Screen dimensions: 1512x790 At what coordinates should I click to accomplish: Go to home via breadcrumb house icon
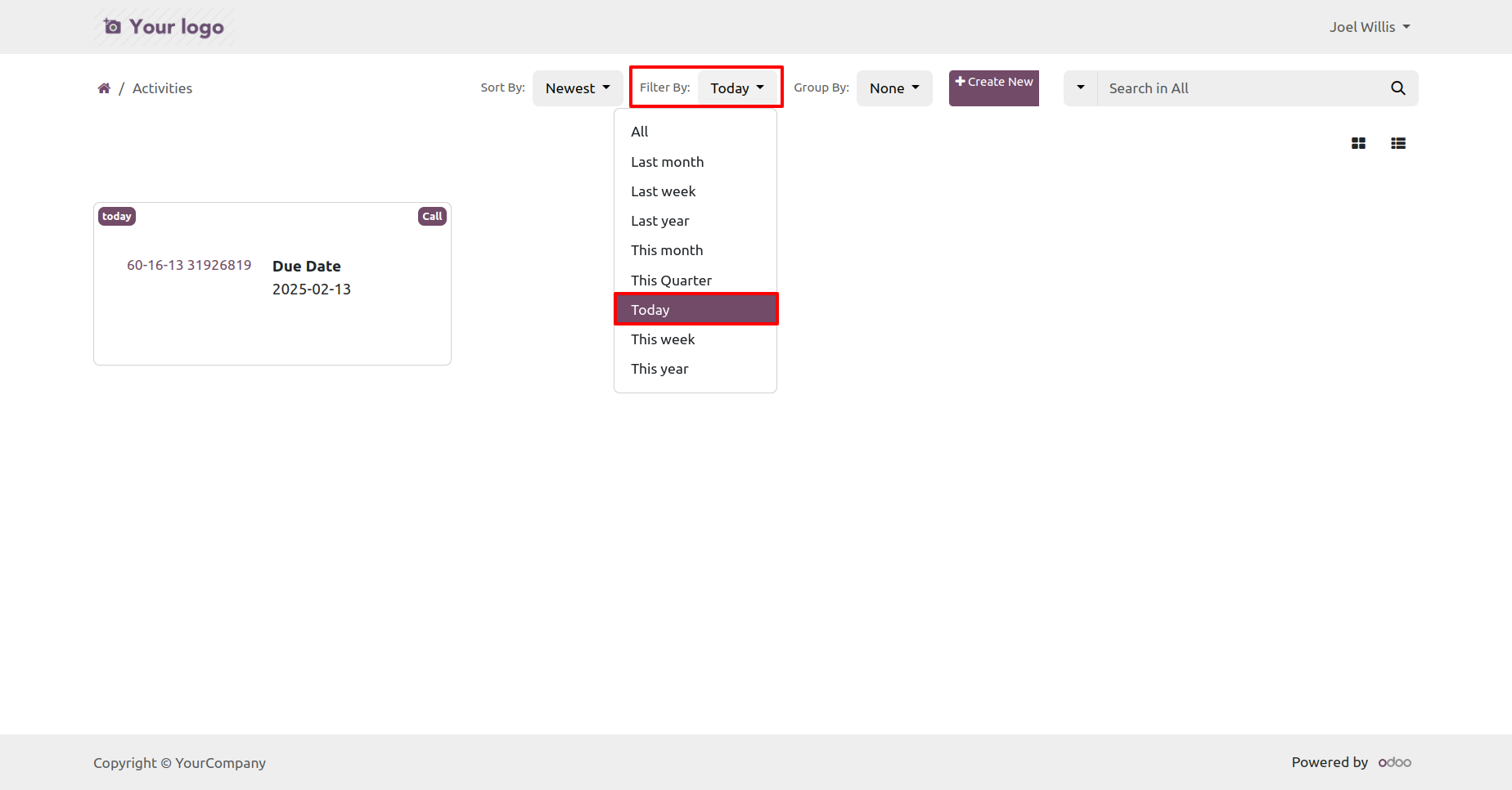[104, 88]
